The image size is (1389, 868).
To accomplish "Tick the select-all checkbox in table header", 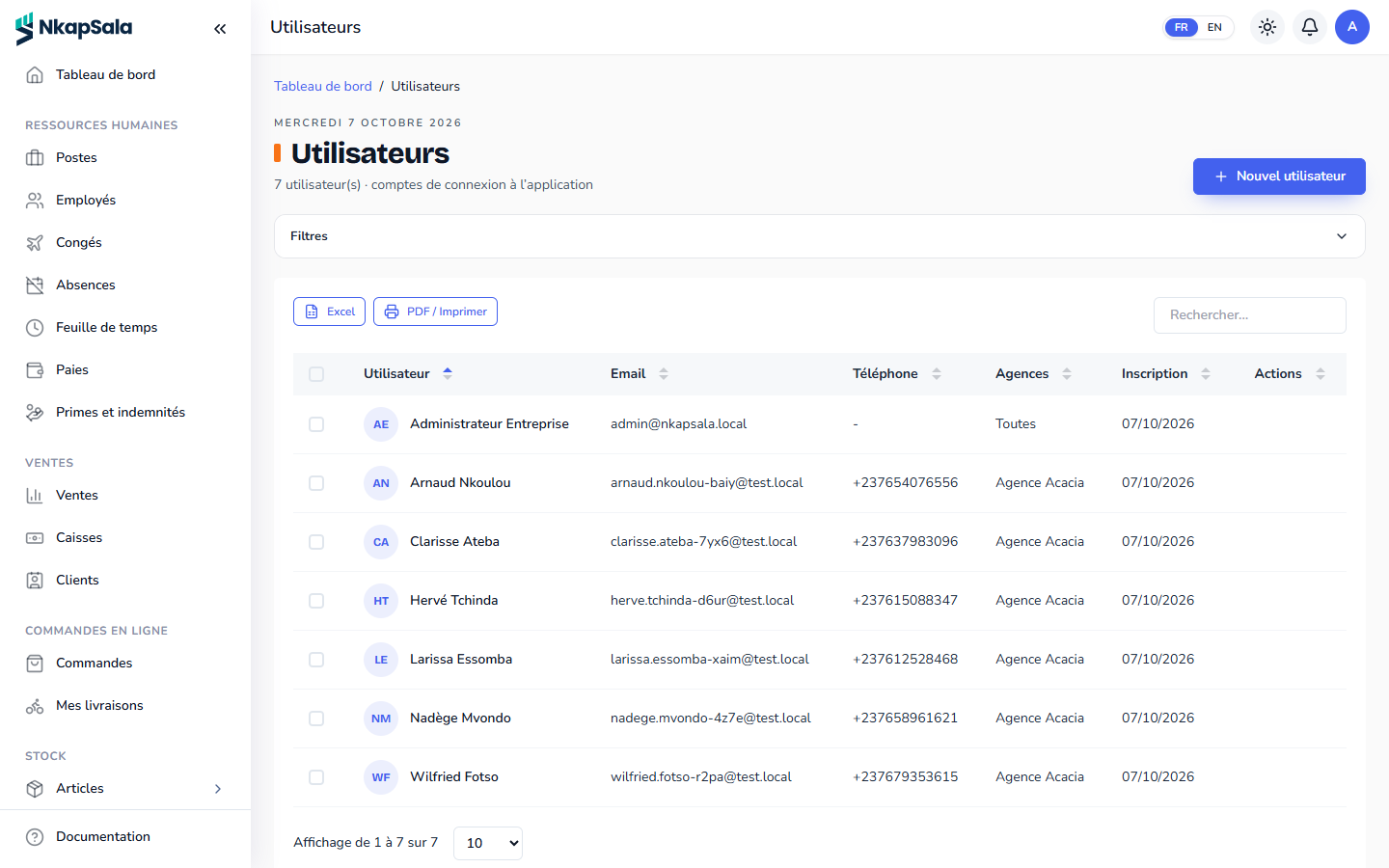I will (x=316, y=374).
